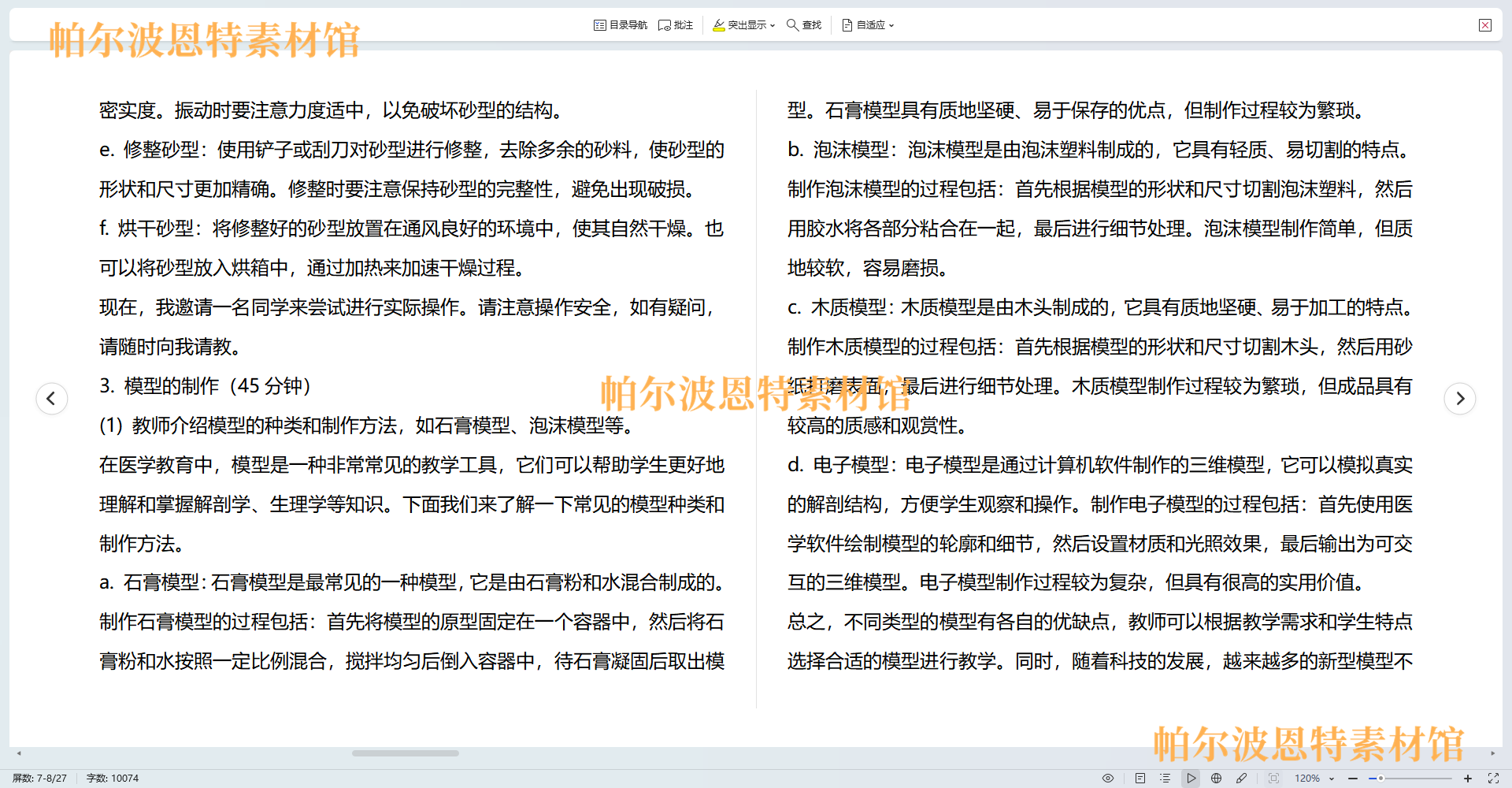Toggle eye protection mode icon

coord(1108,778)
